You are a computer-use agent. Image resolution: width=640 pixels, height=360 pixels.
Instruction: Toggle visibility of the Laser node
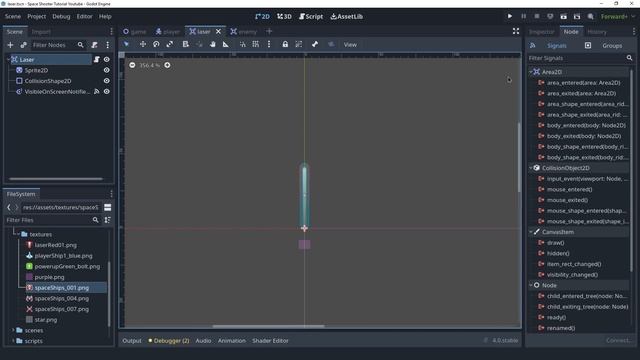(107, 60)
